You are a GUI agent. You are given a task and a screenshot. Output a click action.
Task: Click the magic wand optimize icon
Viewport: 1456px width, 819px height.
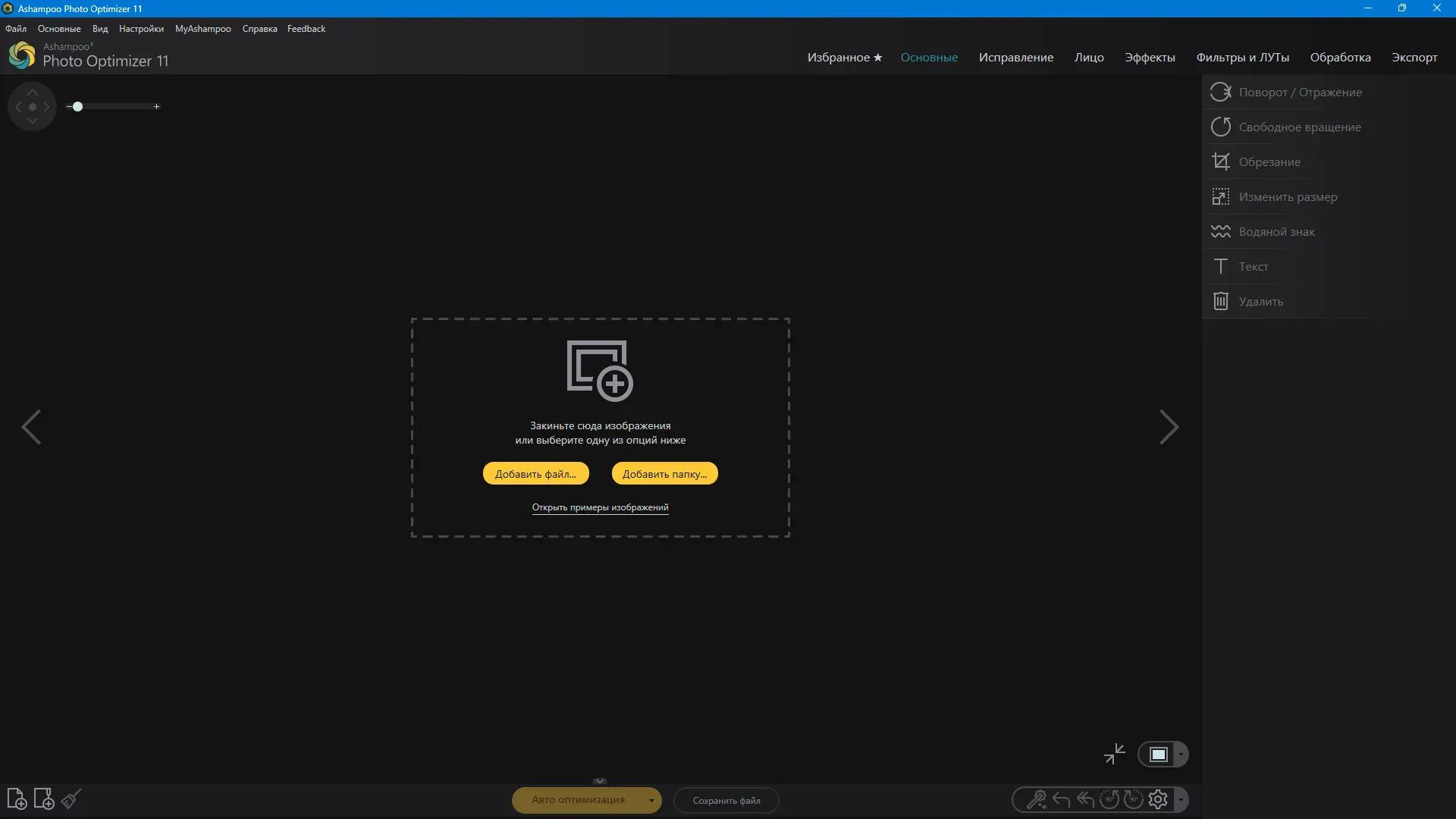[x=1036, y=800]
